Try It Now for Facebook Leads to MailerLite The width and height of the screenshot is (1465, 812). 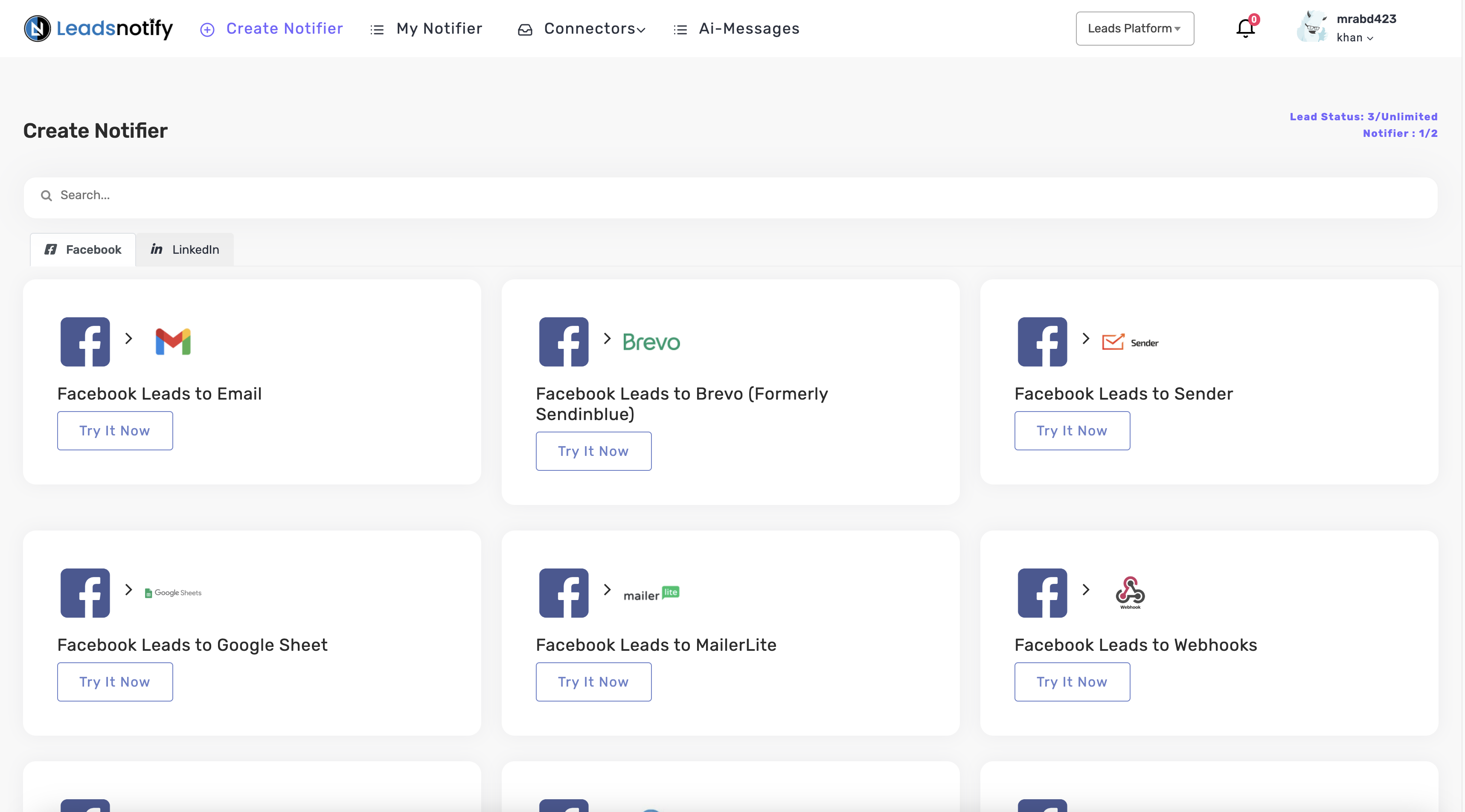coord(593,681)
